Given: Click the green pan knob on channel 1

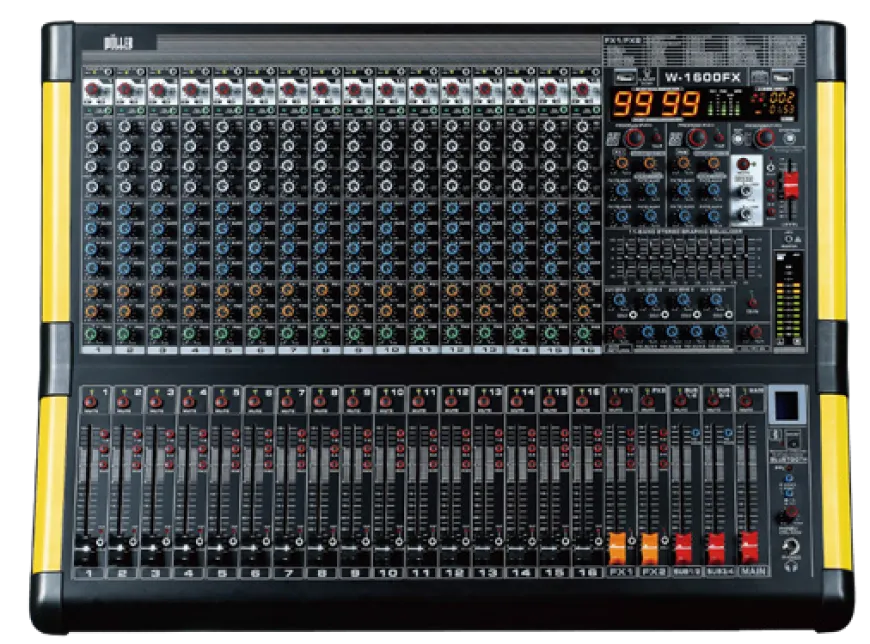Looking at the screenshot, I should tap(92, 334).
